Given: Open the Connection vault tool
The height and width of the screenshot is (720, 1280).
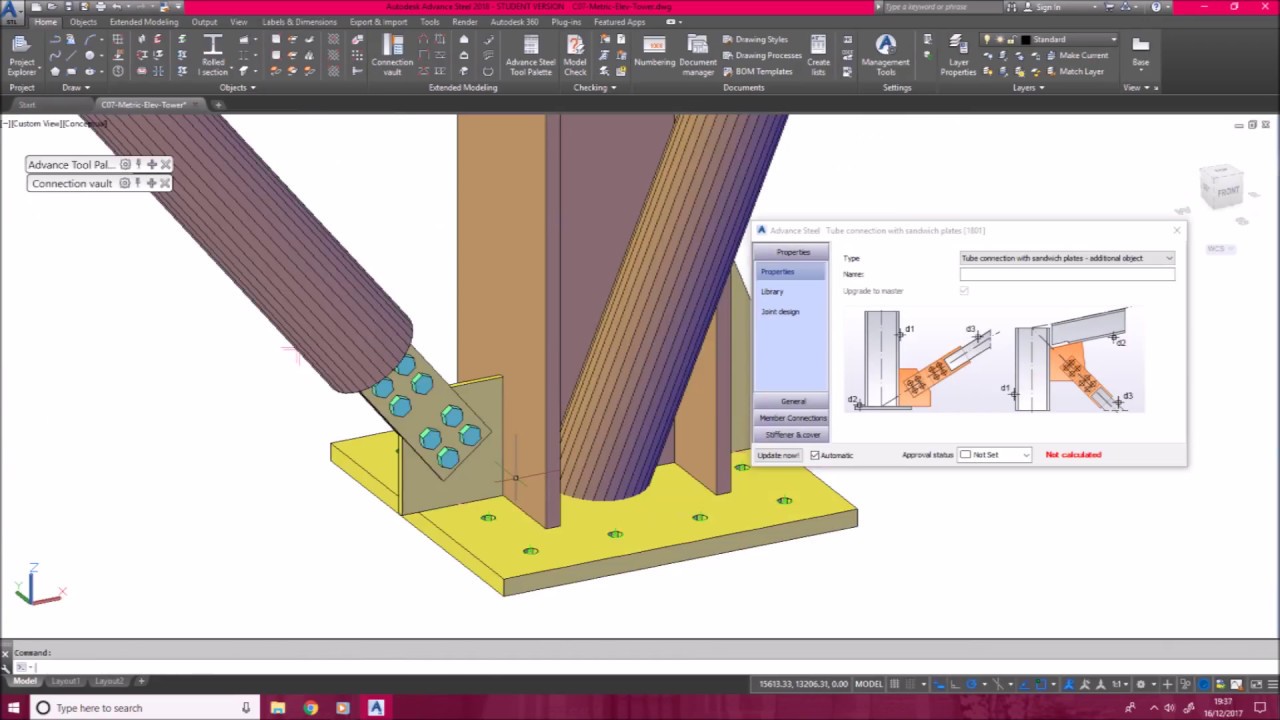Looking at the screenshot, I should (x=392, y=53).
